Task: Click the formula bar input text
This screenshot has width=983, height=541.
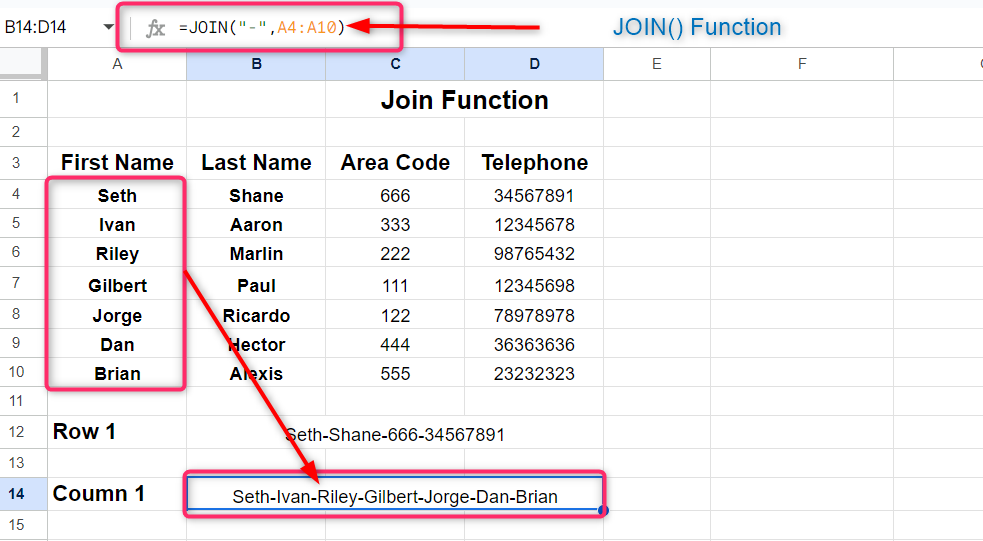Action: pos(262,28)
